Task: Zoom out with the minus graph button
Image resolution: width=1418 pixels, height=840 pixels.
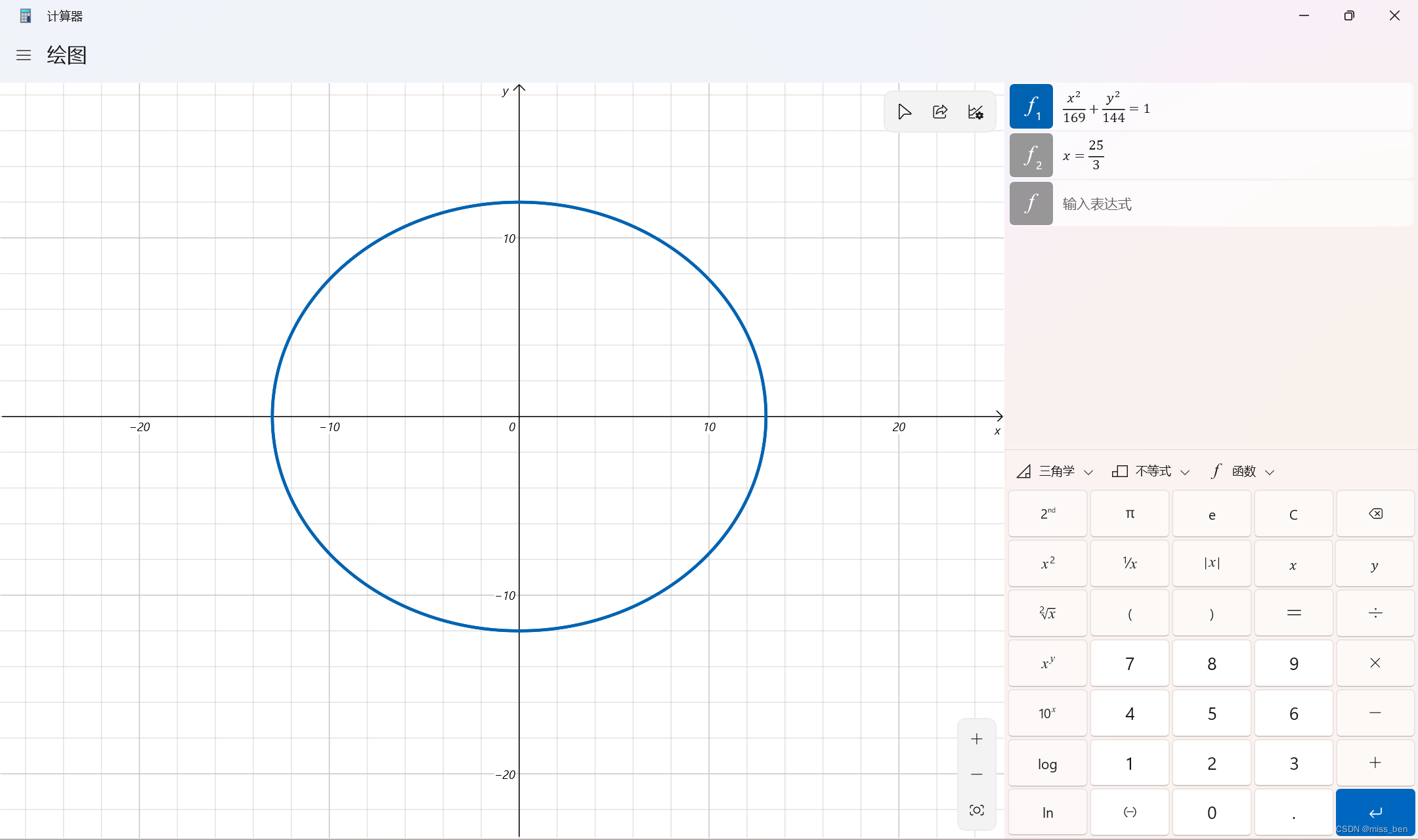Action: 977,775
